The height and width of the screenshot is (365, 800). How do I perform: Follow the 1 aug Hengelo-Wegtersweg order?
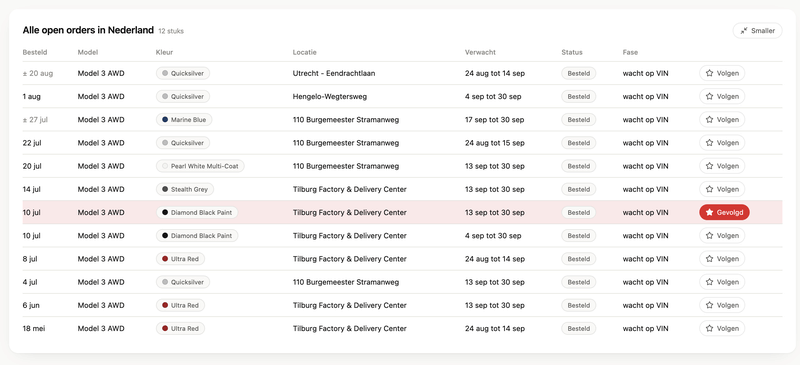pyautogui.click(x=721, y=96)
